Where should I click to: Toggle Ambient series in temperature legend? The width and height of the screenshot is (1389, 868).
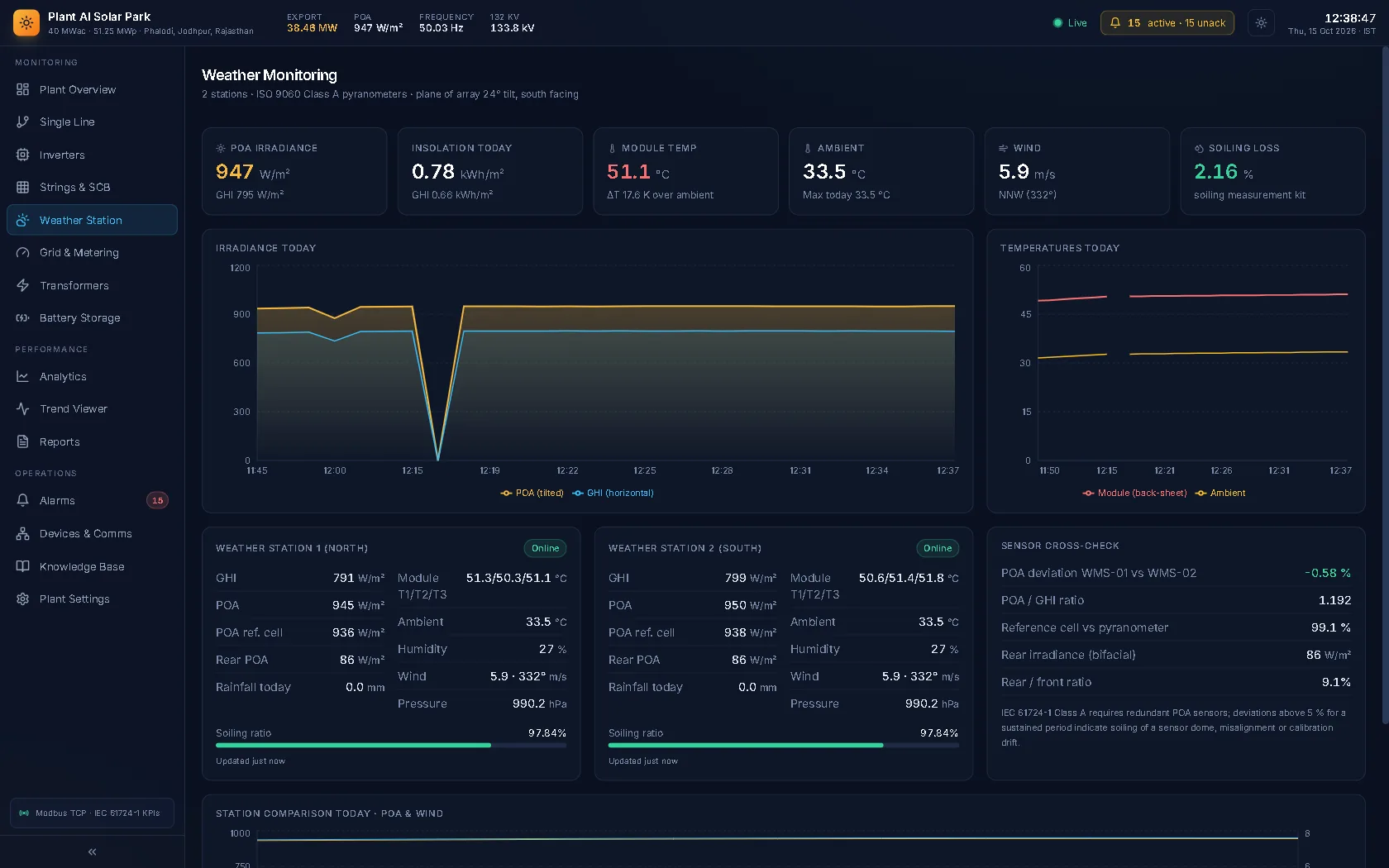pyautogui.click(x=1220, y=494)
